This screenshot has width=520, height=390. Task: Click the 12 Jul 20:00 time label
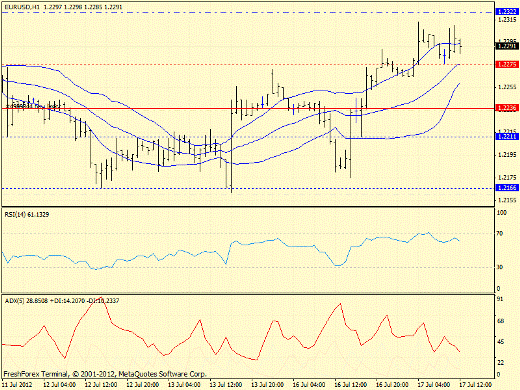point(143,385)
